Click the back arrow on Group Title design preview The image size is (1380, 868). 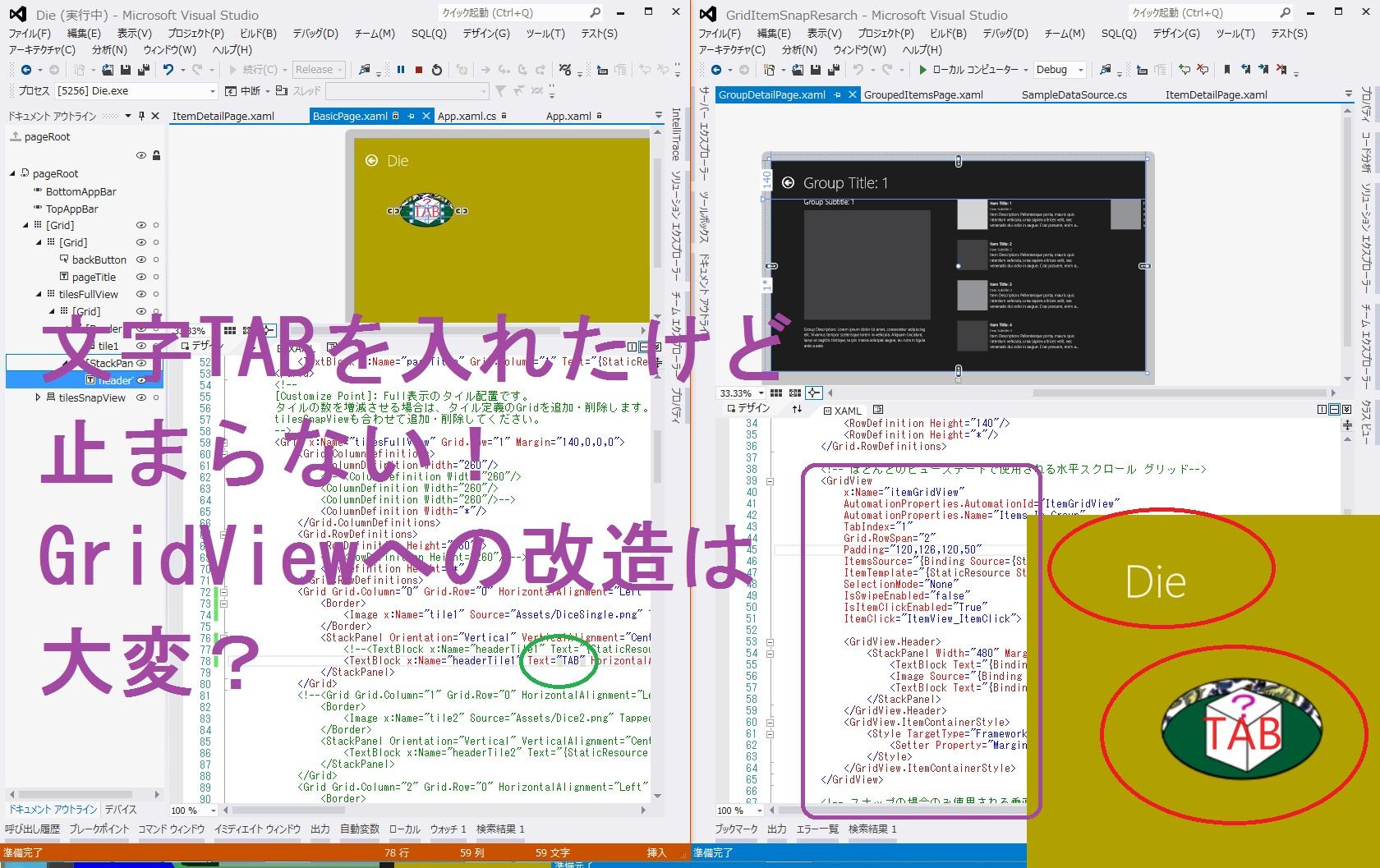tap(789, 183)
